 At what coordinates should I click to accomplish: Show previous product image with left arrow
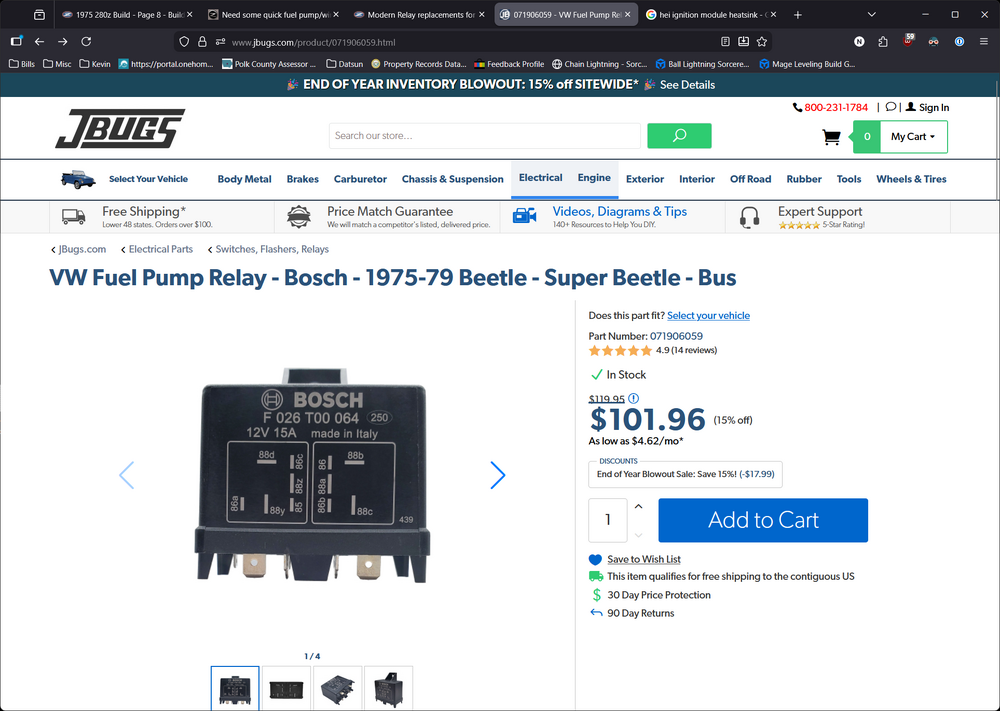pyautogui.click(x=126, y=476)
